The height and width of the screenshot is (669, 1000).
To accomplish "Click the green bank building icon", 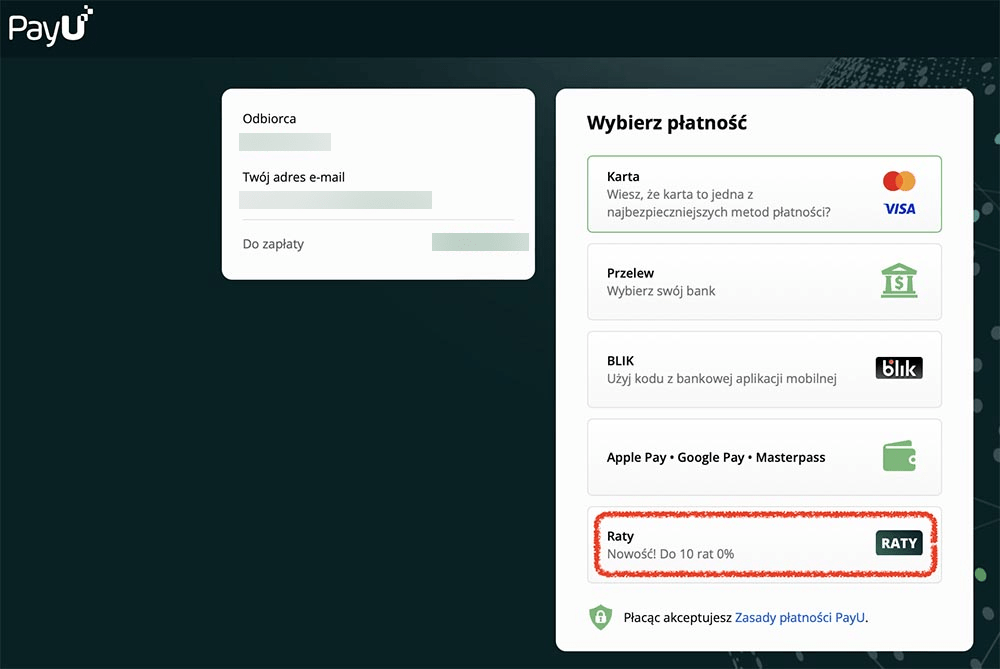I will pos(899,281).
